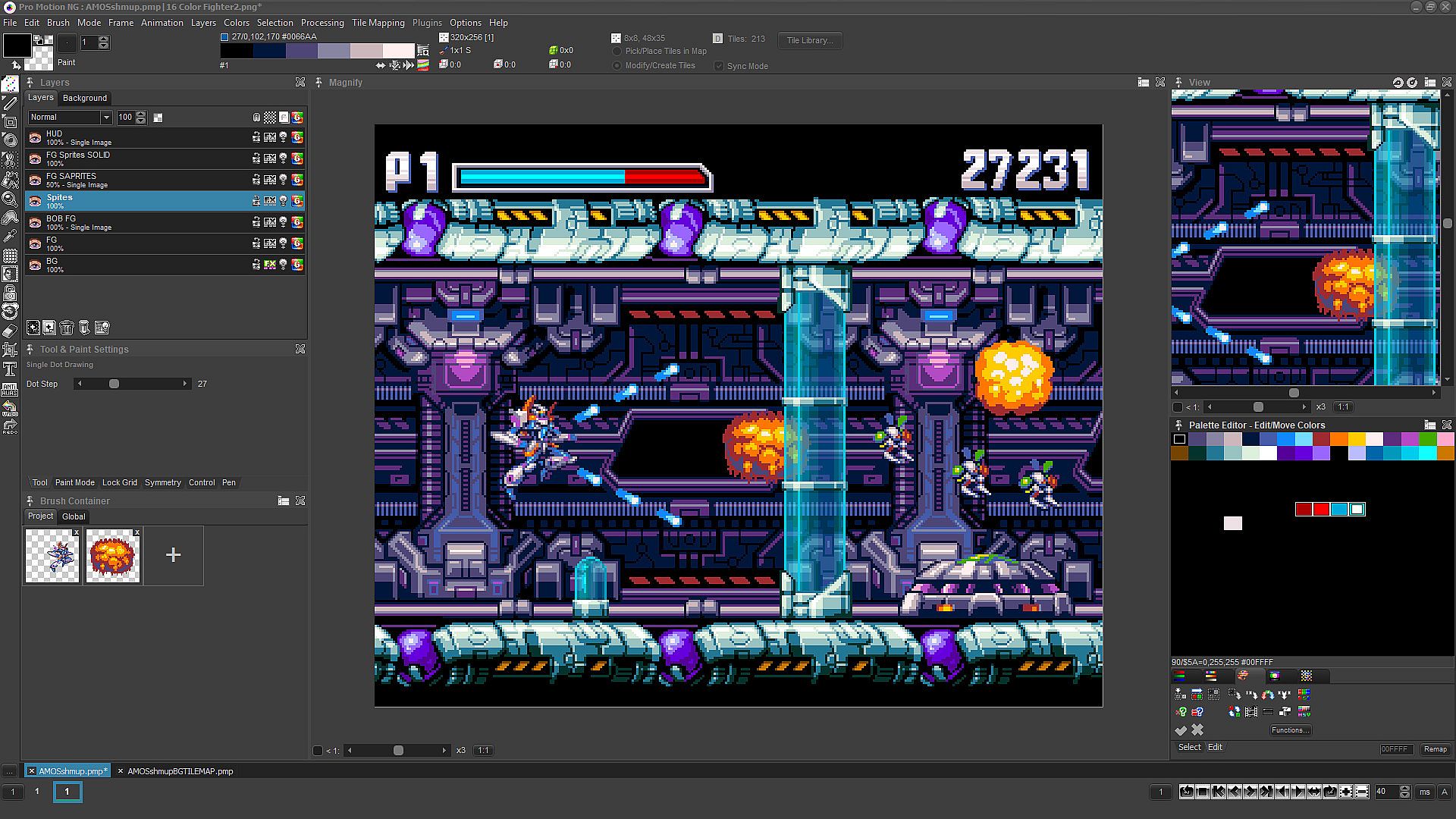Click the Remap button in palette editor
This screenshot has height=819, width=1456.
1434,749
